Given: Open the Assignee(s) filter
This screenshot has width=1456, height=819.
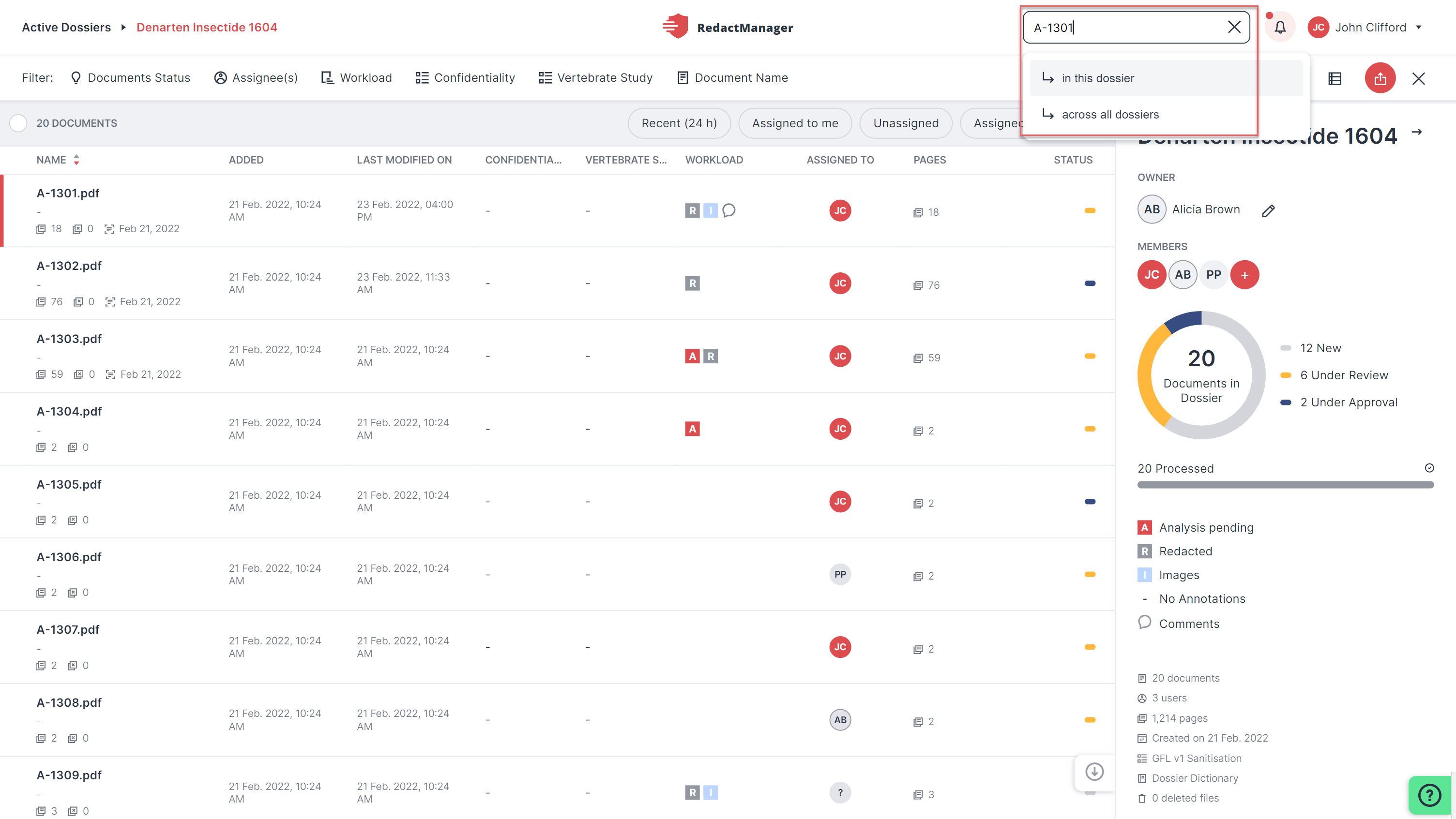Looking at the screenshot, I should click(256, 78).
